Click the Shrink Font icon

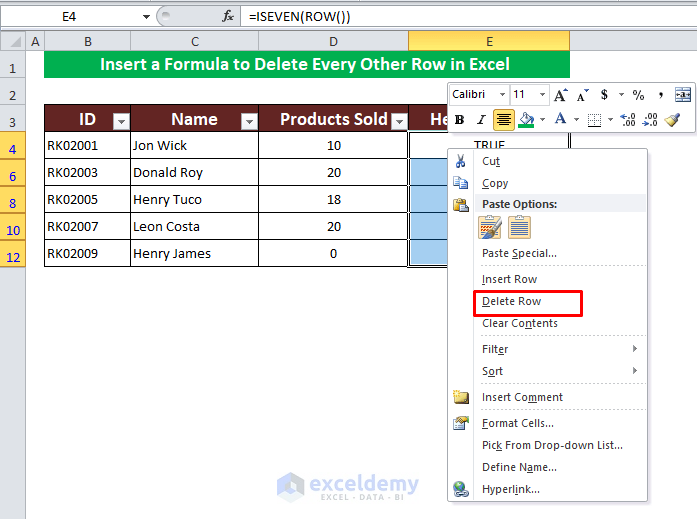(x=582, y=95)
